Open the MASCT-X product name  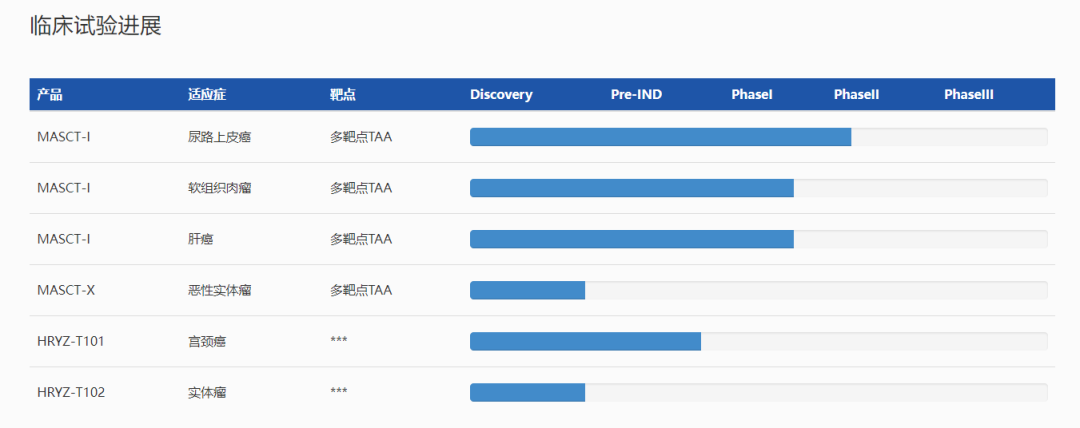66,290
